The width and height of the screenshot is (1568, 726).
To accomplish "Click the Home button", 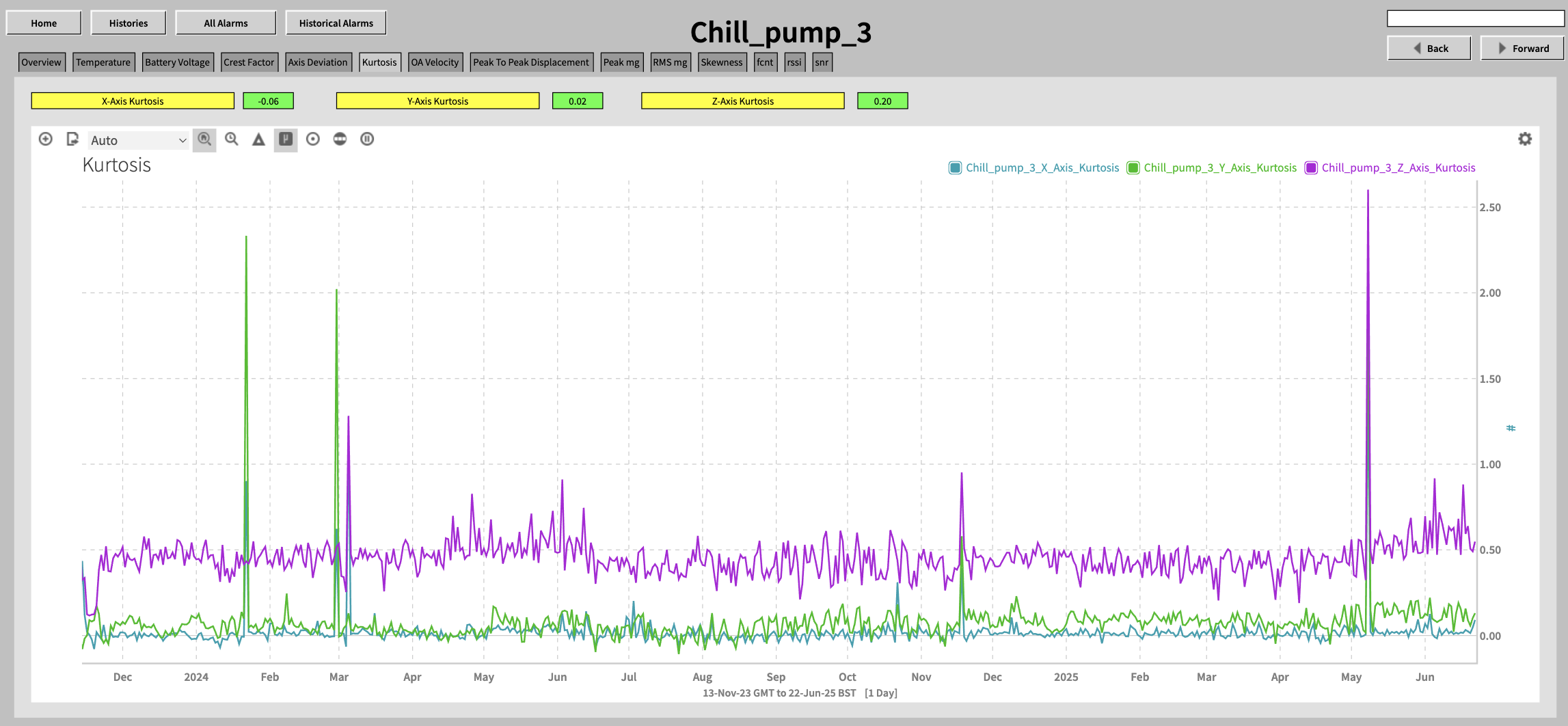I will coord(44,23).
